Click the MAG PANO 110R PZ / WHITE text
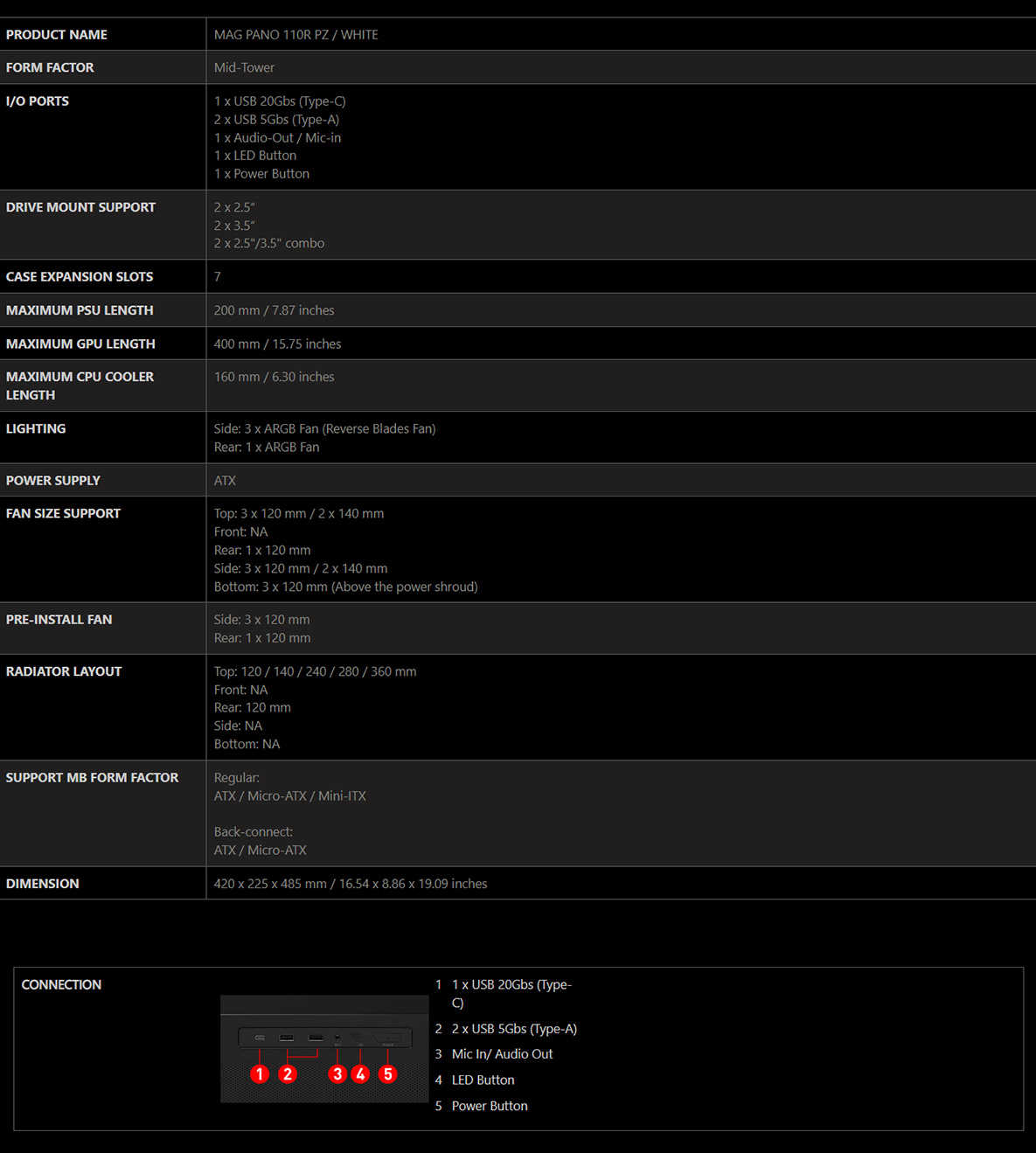Viewport: 1036px width, 1153px height. 296,35
